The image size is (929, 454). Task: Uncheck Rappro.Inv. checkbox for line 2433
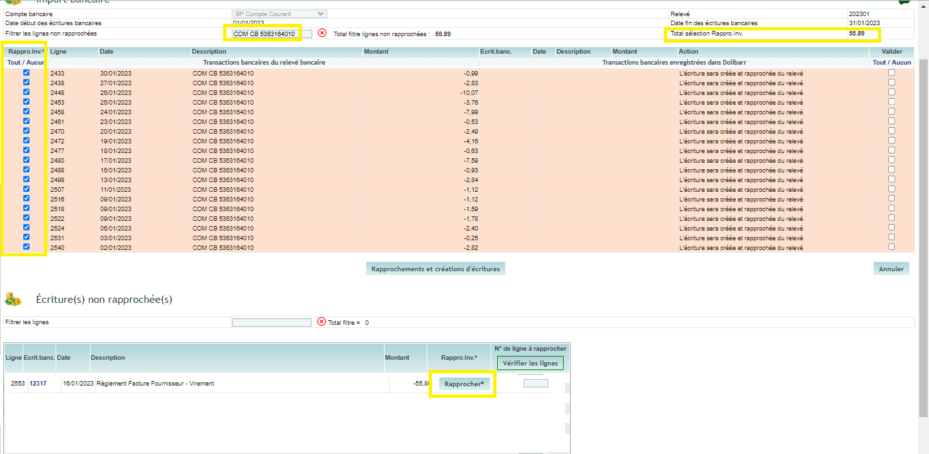point(26,72)
